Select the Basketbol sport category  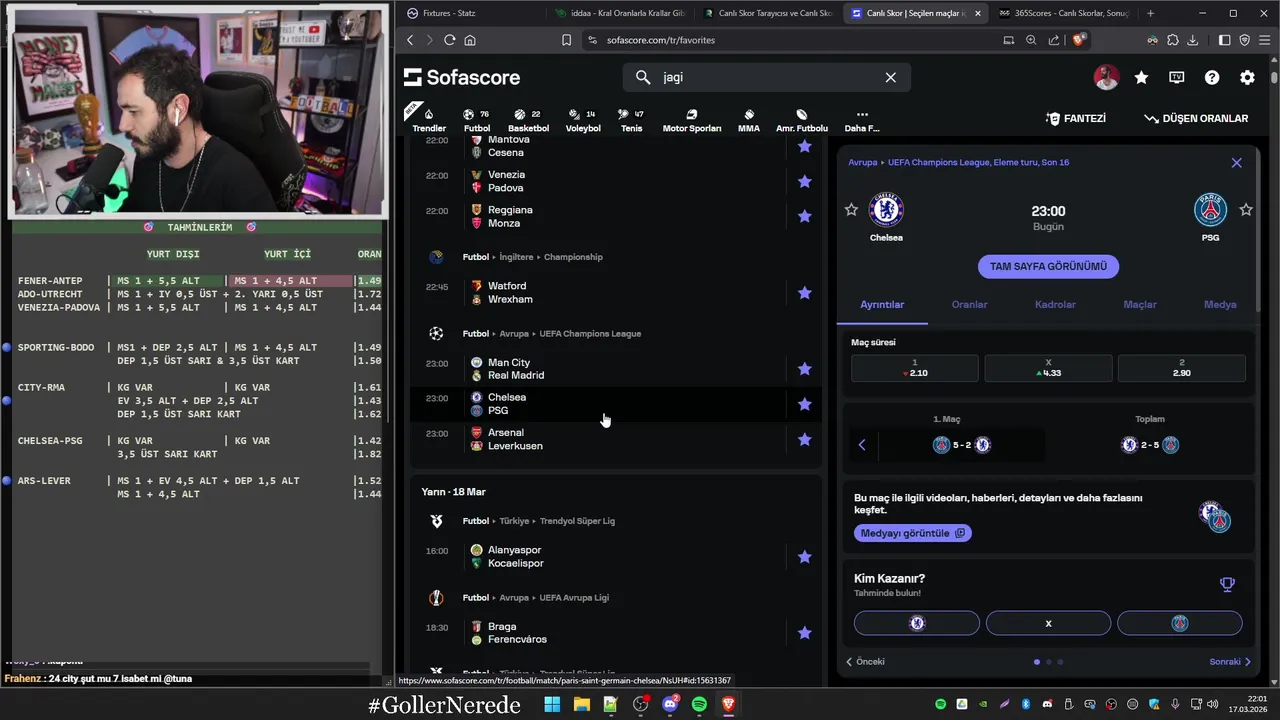pos(528,120)
